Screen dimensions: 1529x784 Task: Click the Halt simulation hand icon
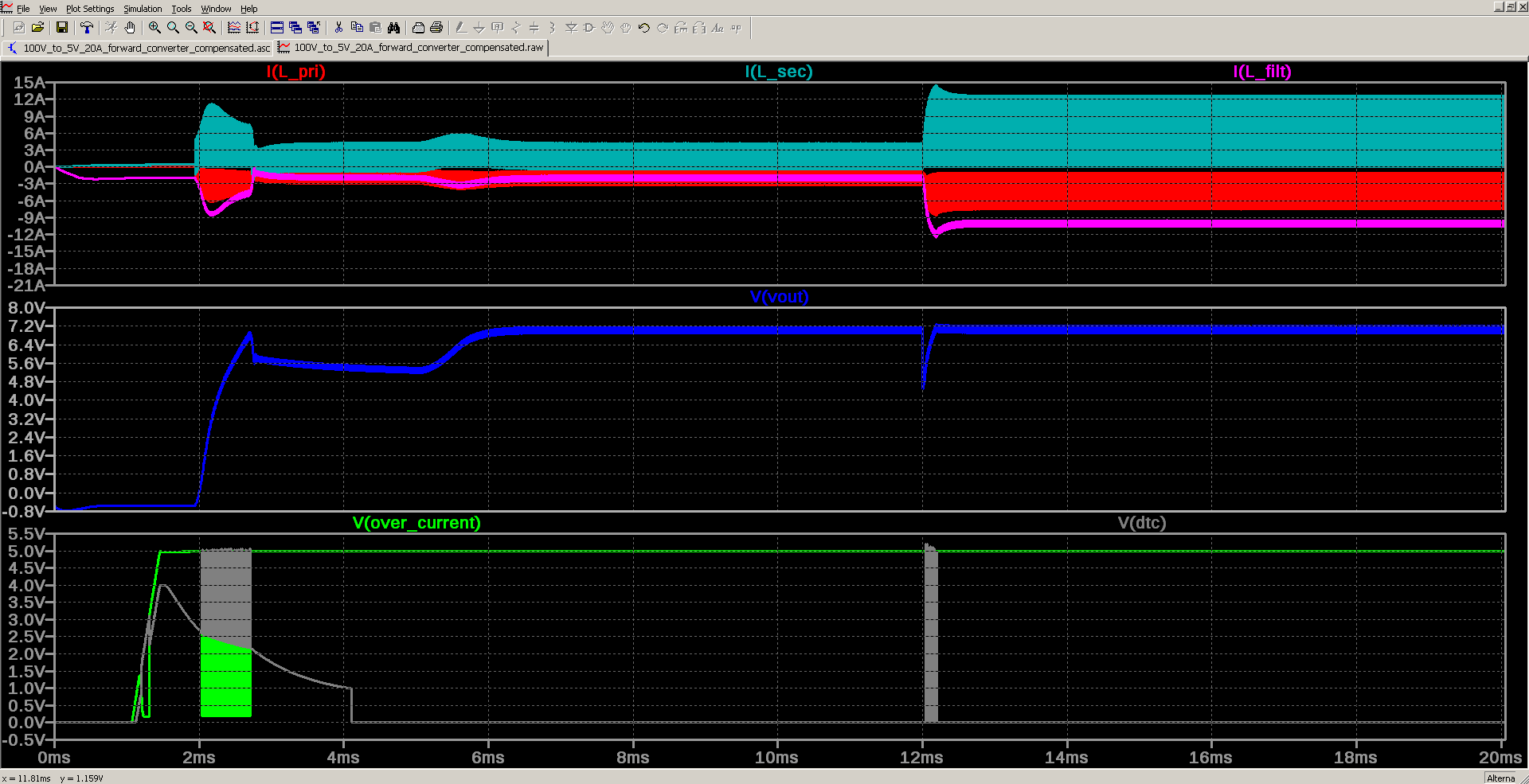click(x=130, y=28)
